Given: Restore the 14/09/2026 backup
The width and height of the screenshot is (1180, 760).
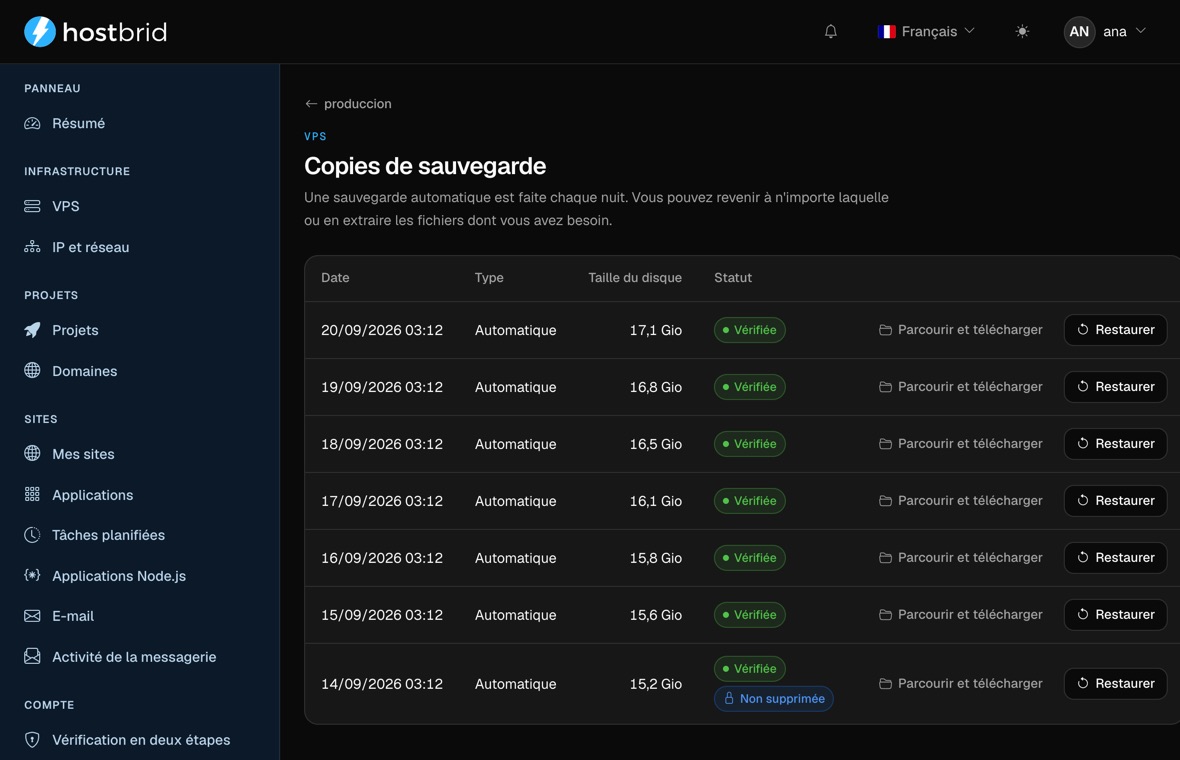Looking at the screenshot, I should (x=1115, y=683).
